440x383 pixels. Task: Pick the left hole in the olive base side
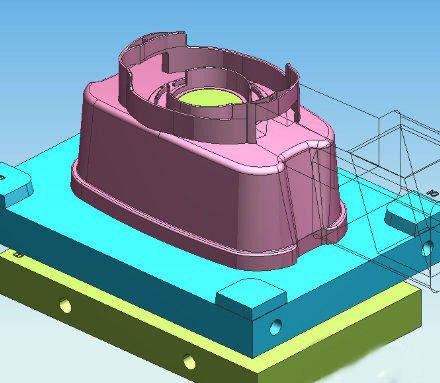[65, 305]
